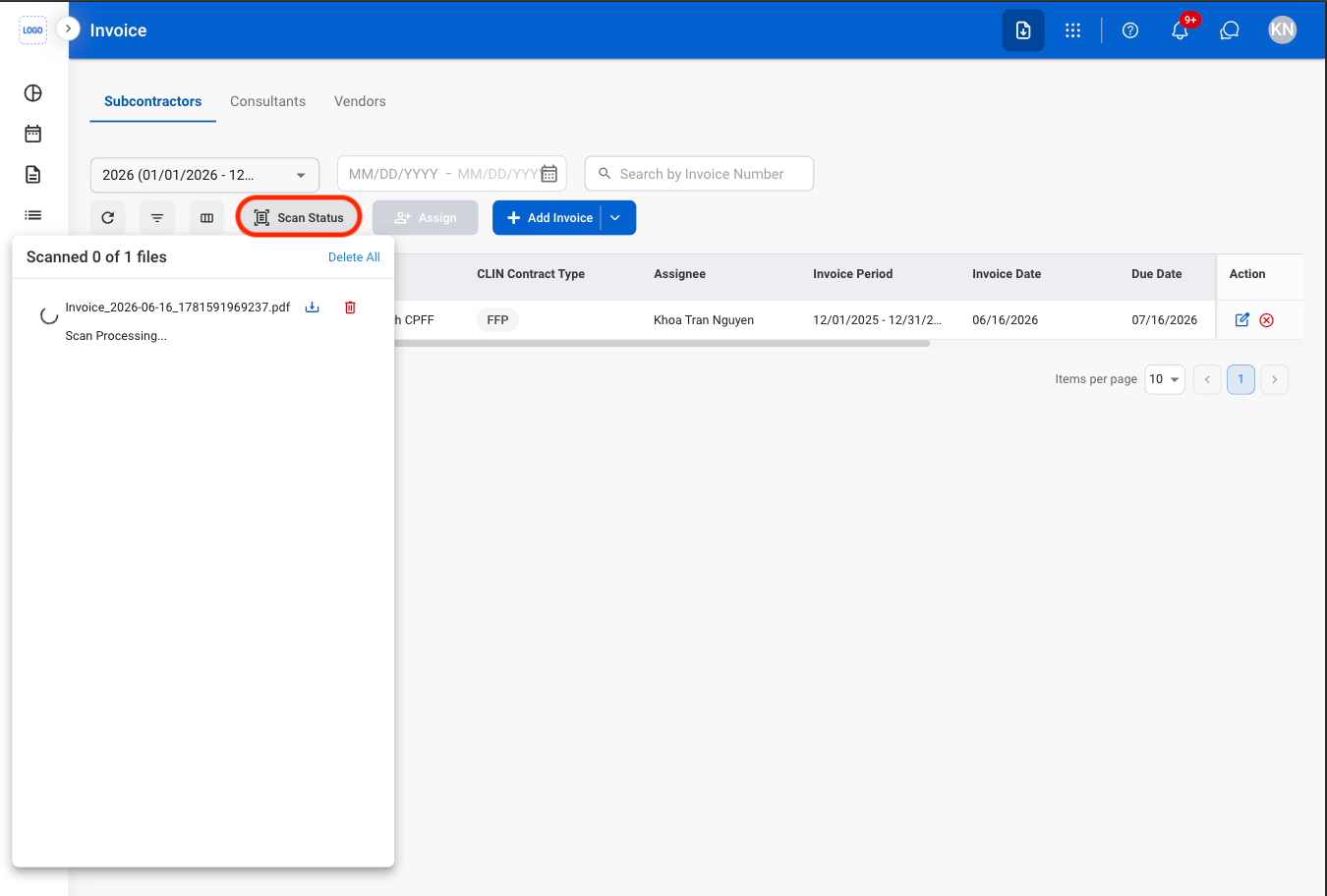Switch to the Consultants tab
Image resolution: width=1327 pixels, height=896 pixels.
(267, 101)
